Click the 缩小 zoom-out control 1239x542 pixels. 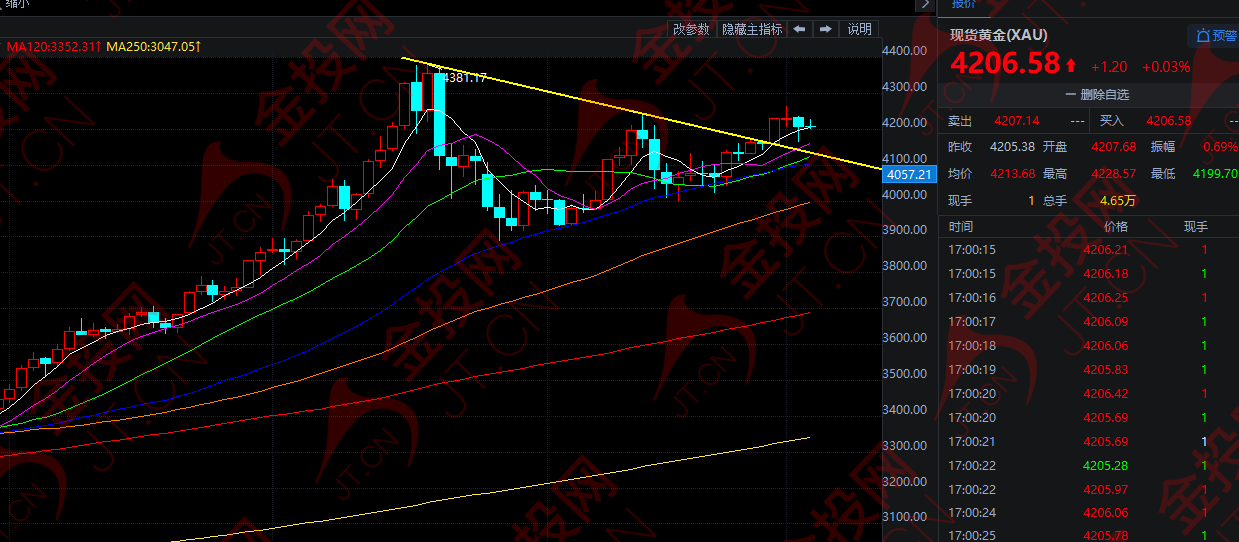18,3
